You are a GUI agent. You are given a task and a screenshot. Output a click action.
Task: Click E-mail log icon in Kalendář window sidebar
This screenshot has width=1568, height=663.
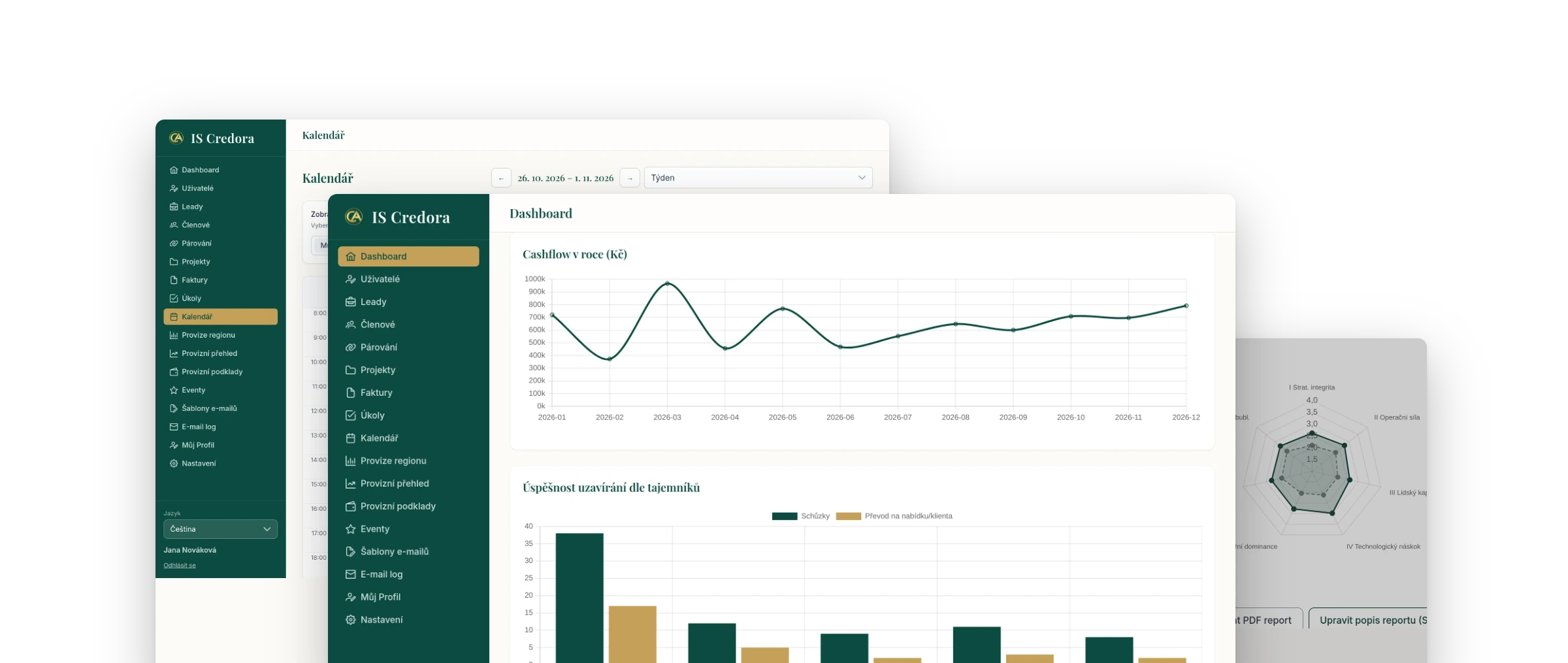[x=174, y=427]
